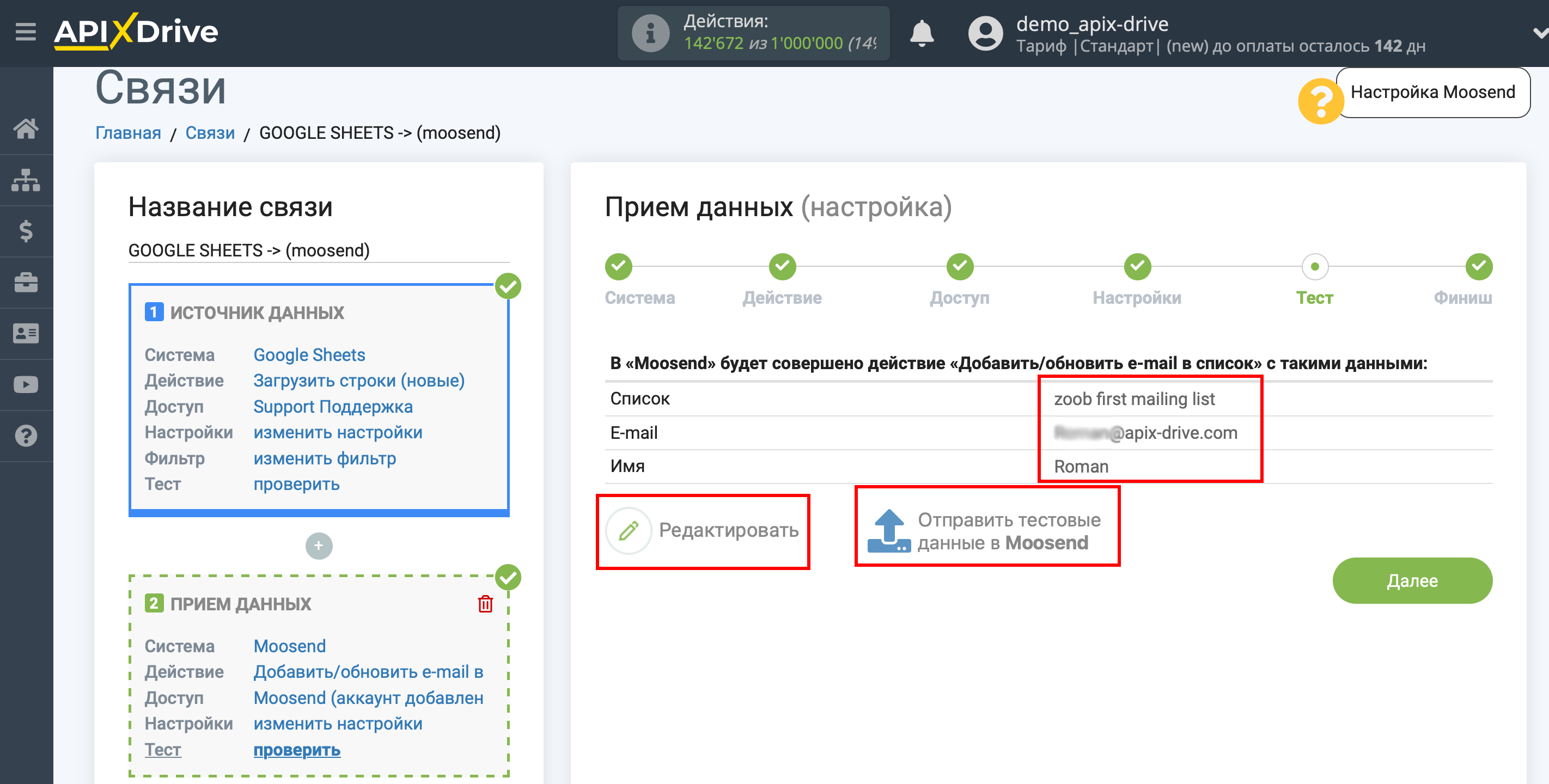Open help question icon in sidebar
1549x784 pixels.
click(26, 436)
